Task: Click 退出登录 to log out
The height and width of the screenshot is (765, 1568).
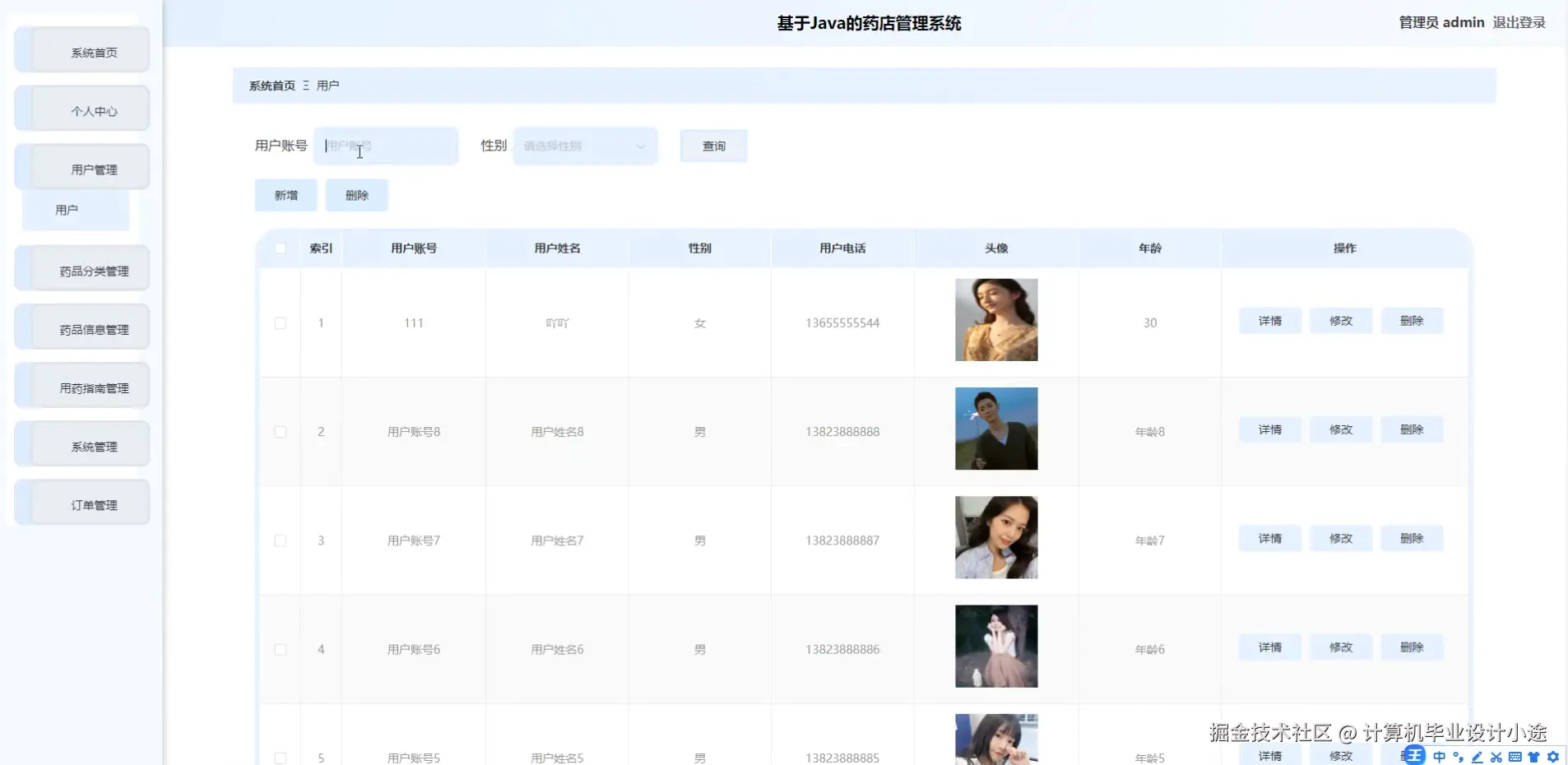Action: (x=1519, y=22)
